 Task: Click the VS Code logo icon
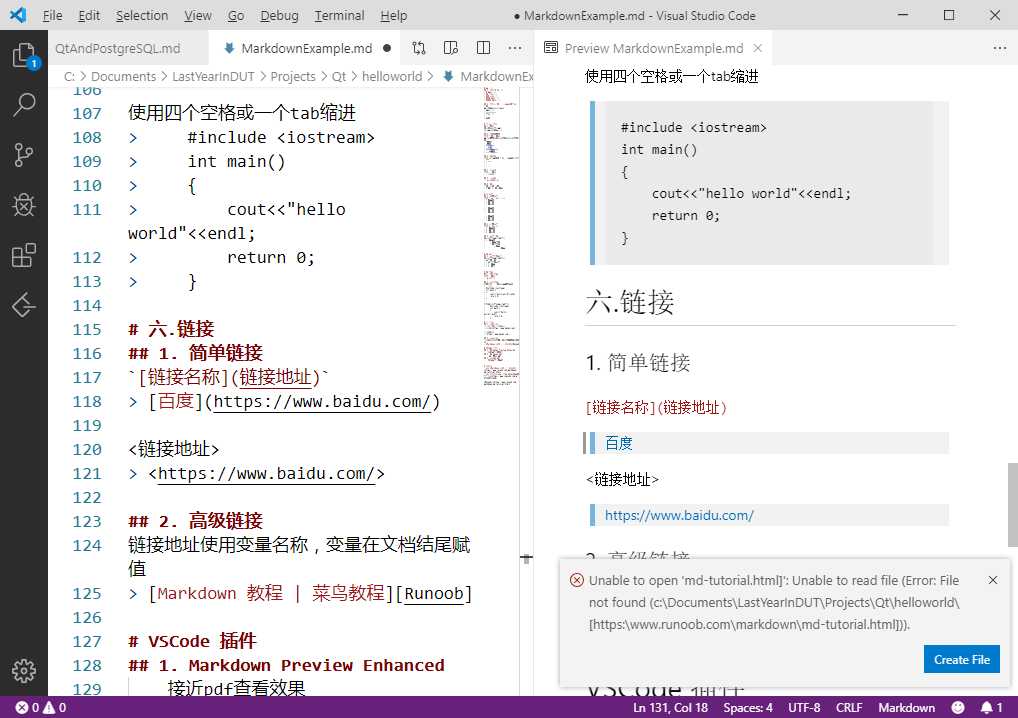click(18, 15)
